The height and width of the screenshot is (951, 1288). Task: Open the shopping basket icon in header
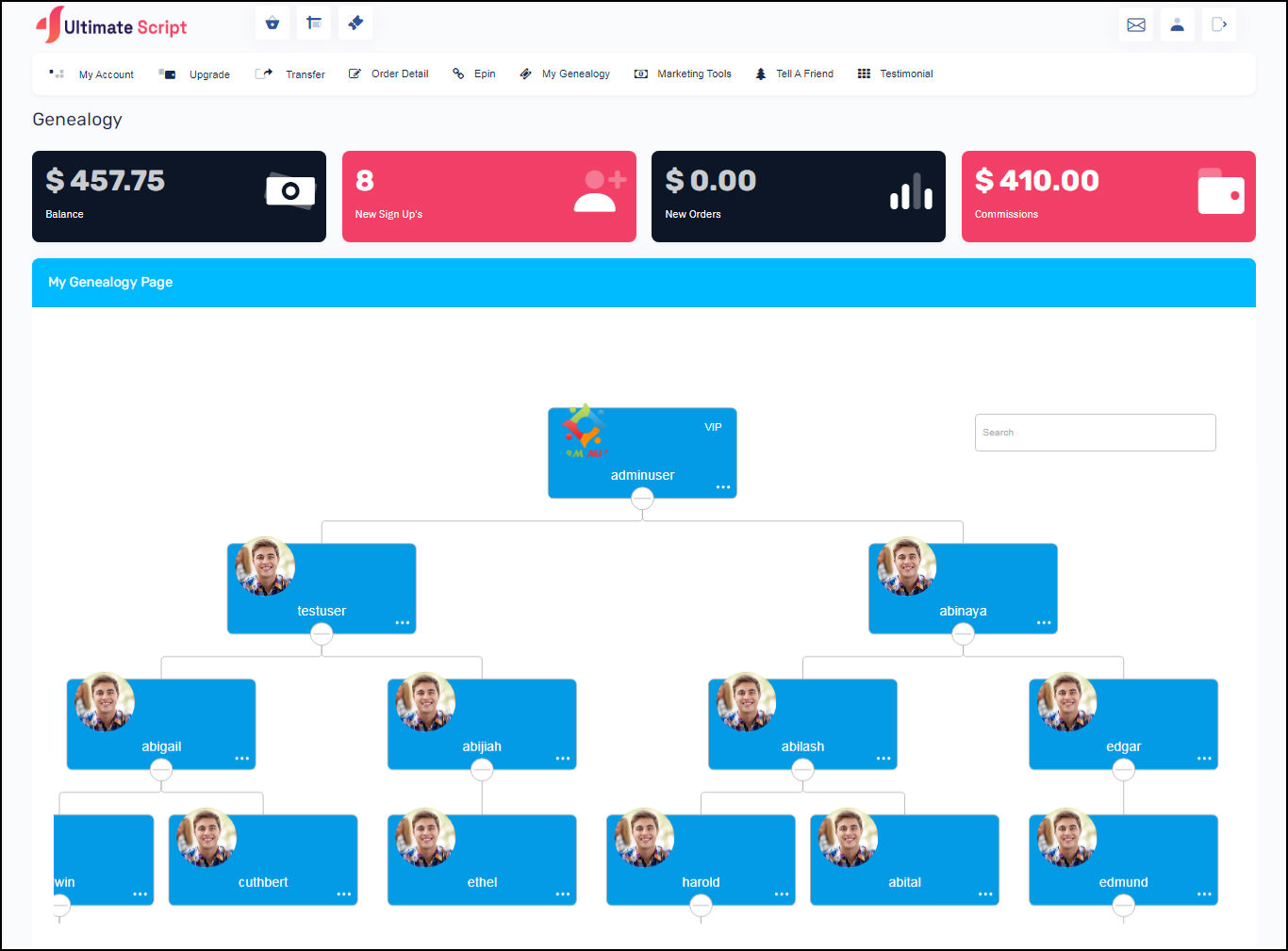tap(272, 24)
